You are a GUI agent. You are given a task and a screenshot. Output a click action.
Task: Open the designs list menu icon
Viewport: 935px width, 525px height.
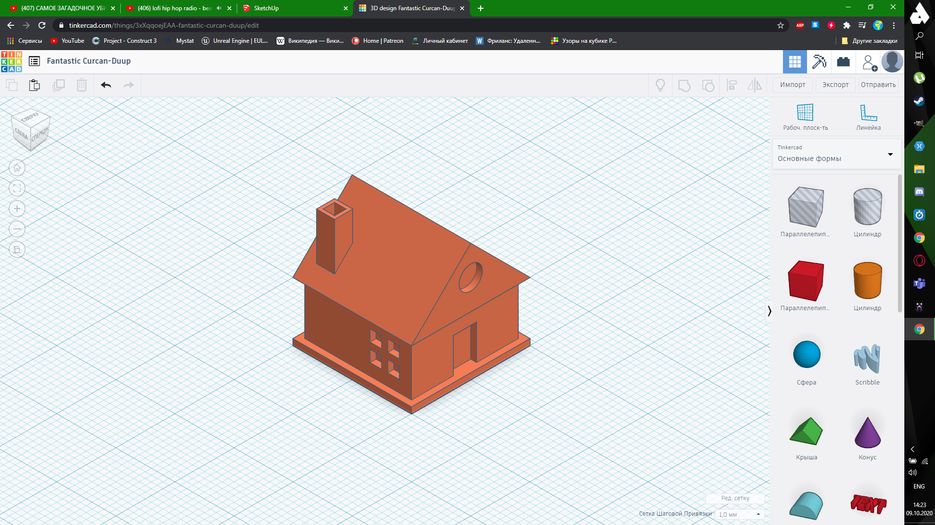coord(34,61)
